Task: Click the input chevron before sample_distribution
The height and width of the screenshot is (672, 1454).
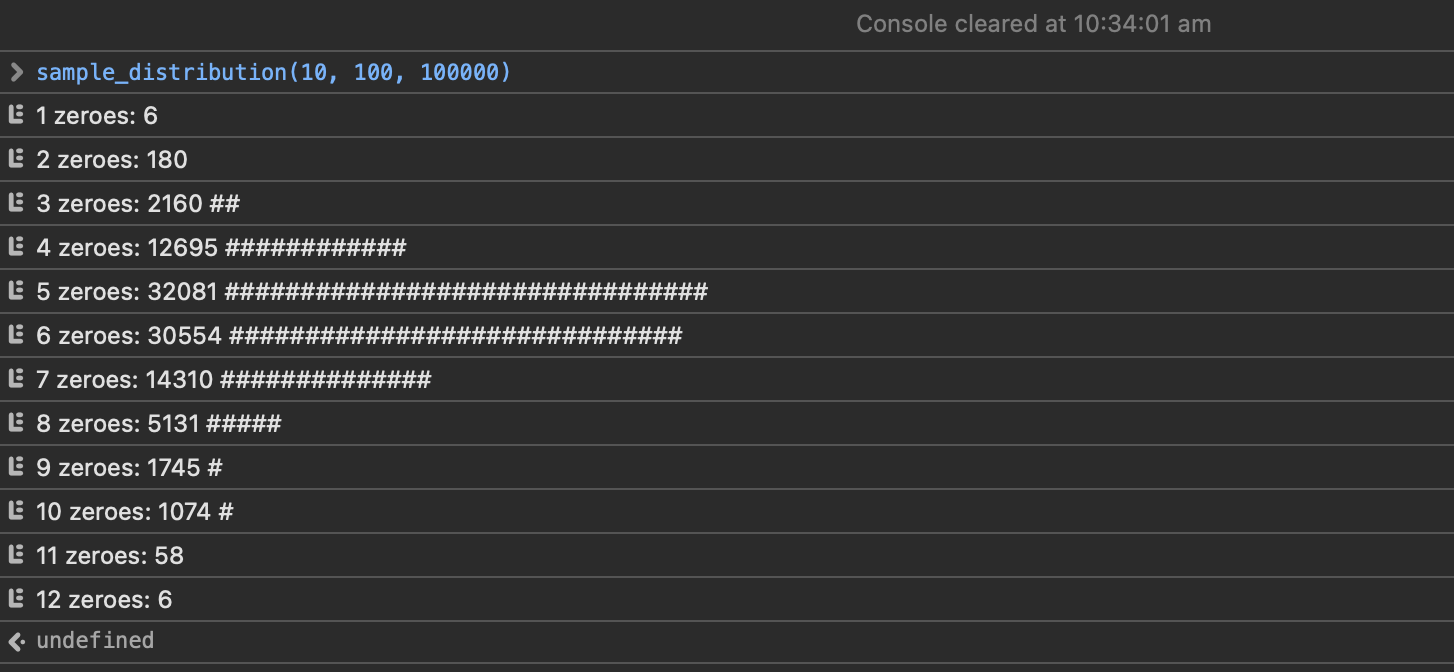Action: click(15, 72)
